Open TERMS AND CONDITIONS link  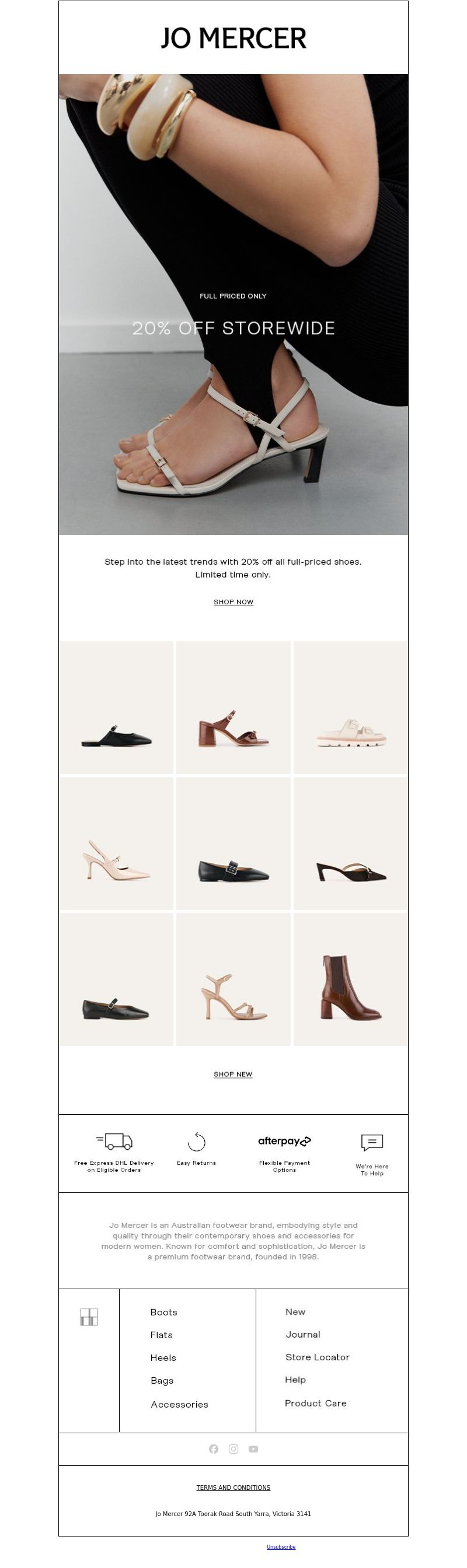point(233,1487)
